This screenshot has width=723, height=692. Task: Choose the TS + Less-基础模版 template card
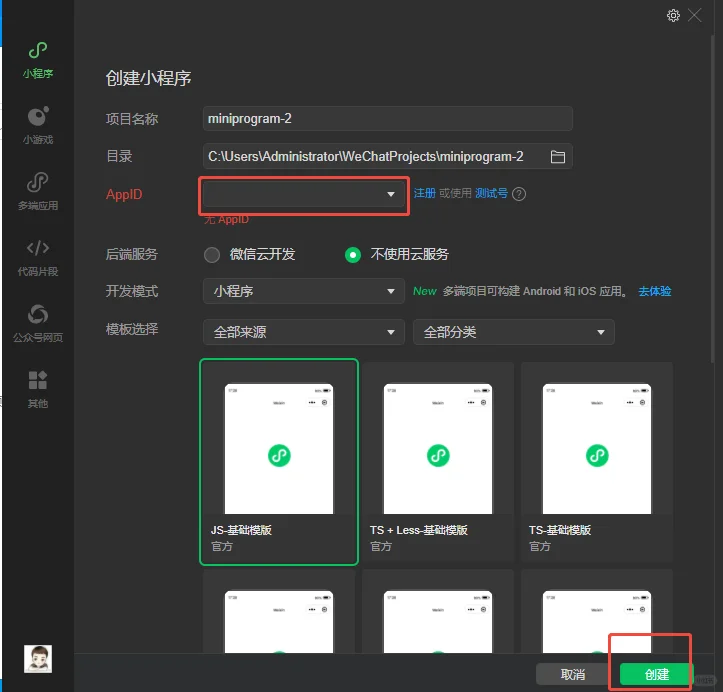(438, 462)
